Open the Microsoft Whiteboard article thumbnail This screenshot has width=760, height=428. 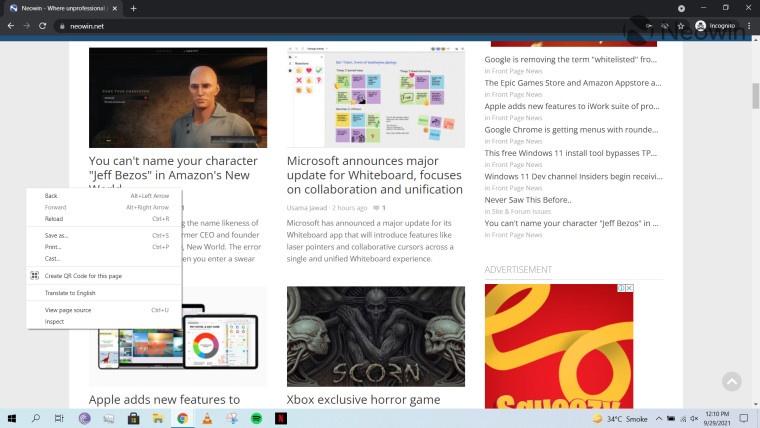(x=376, y=97)
